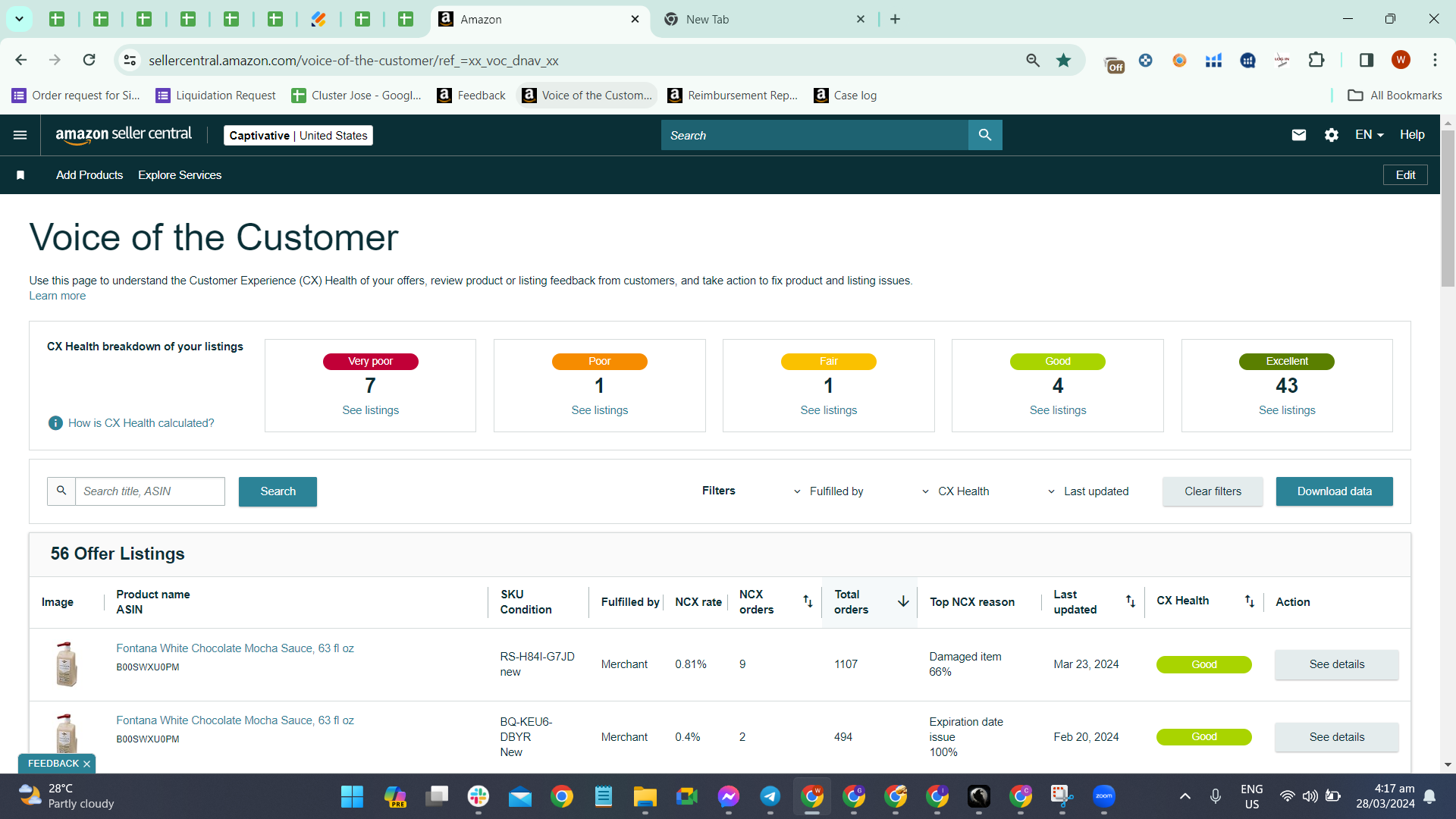
Task: Go back with the browser back arrow
Action: point(21,60)
